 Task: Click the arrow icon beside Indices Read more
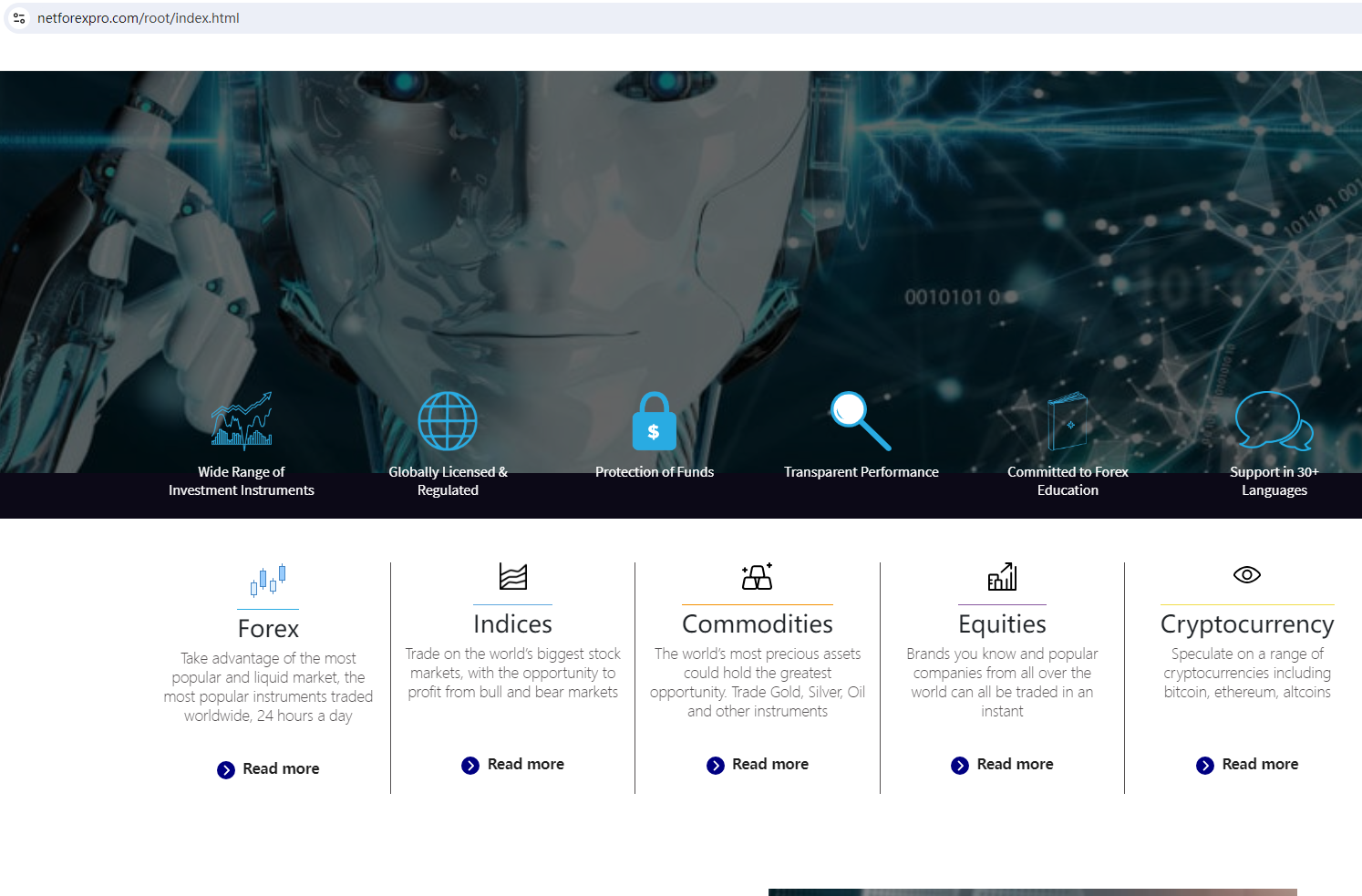click(470, 766)
